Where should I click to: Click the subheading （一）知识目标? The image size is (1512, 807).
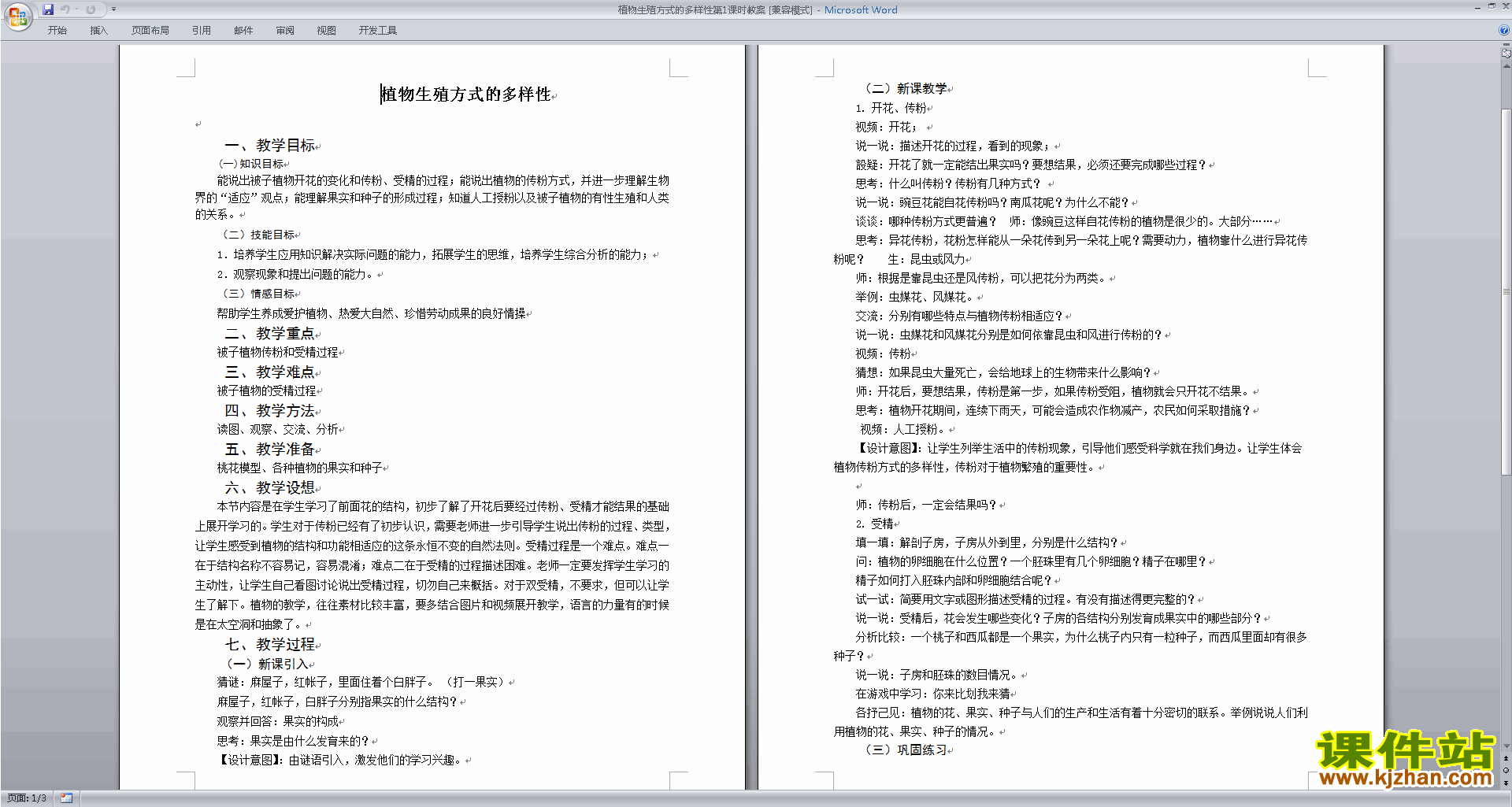[x=250, y=164]
